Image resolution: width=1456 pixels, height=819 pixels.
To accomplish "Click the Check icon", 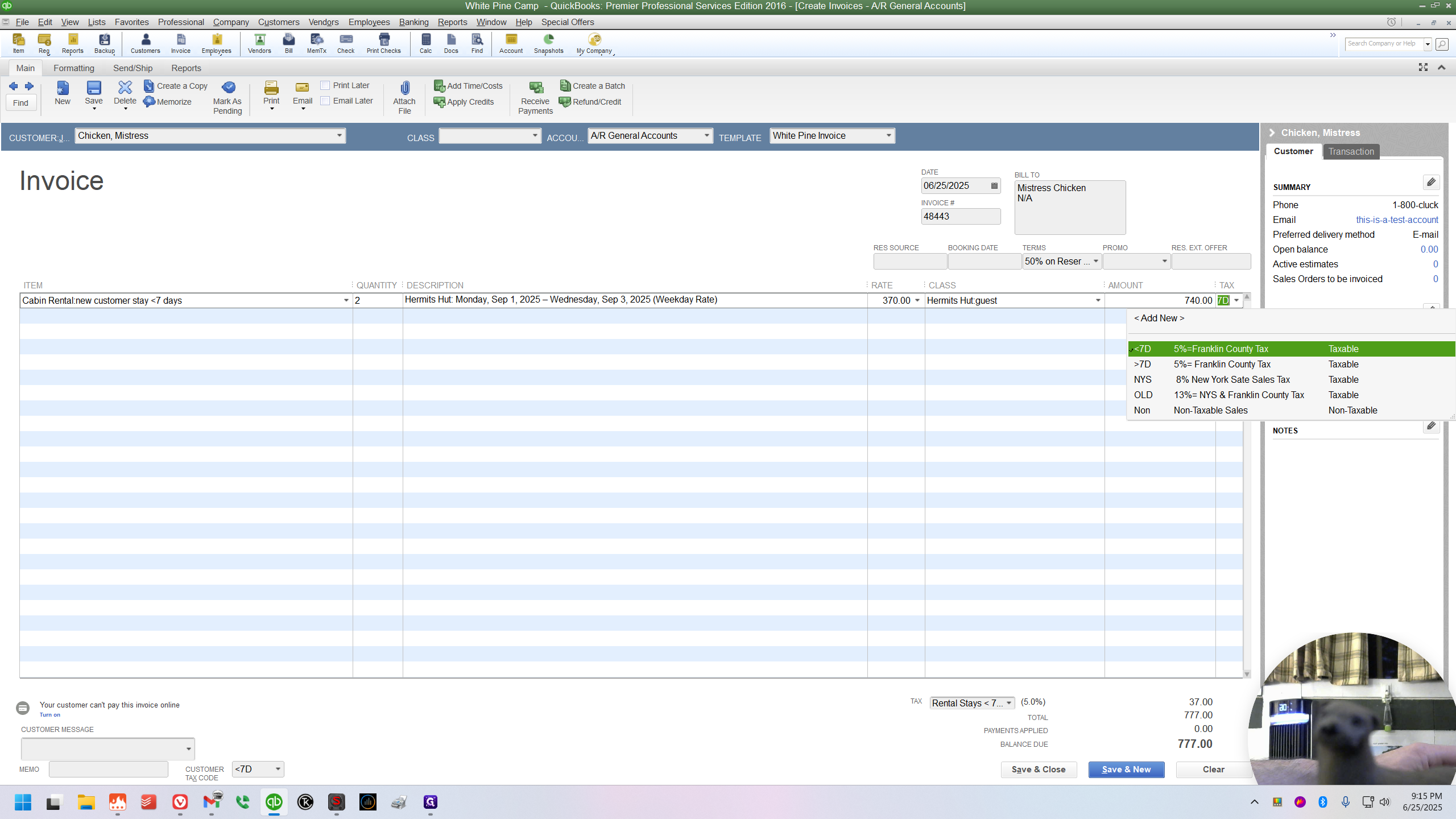I will 346,43.
